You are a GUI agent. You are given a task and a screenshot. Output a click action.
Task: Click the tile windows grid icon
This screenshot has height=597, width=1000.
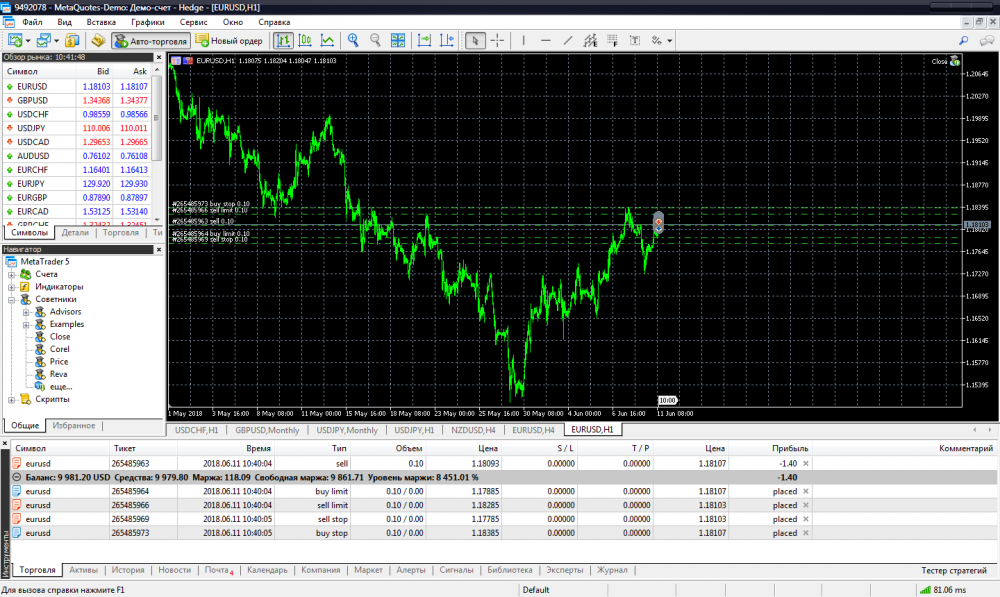[x=398, y=41]
